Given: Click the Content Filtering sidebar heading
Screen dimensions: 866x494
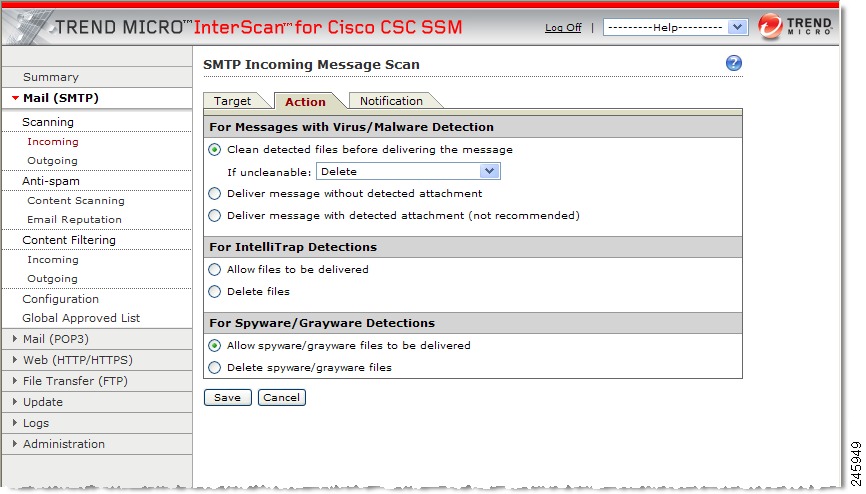Looking at the screenshot, I should click(x=69, y=240).
